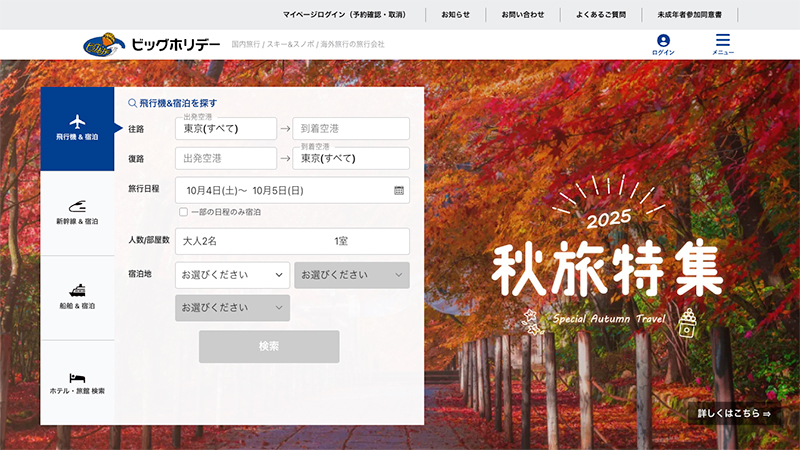Open マイページログイン link in top bar
Viewport: 800px width, 450px height.
pos(344,15)
